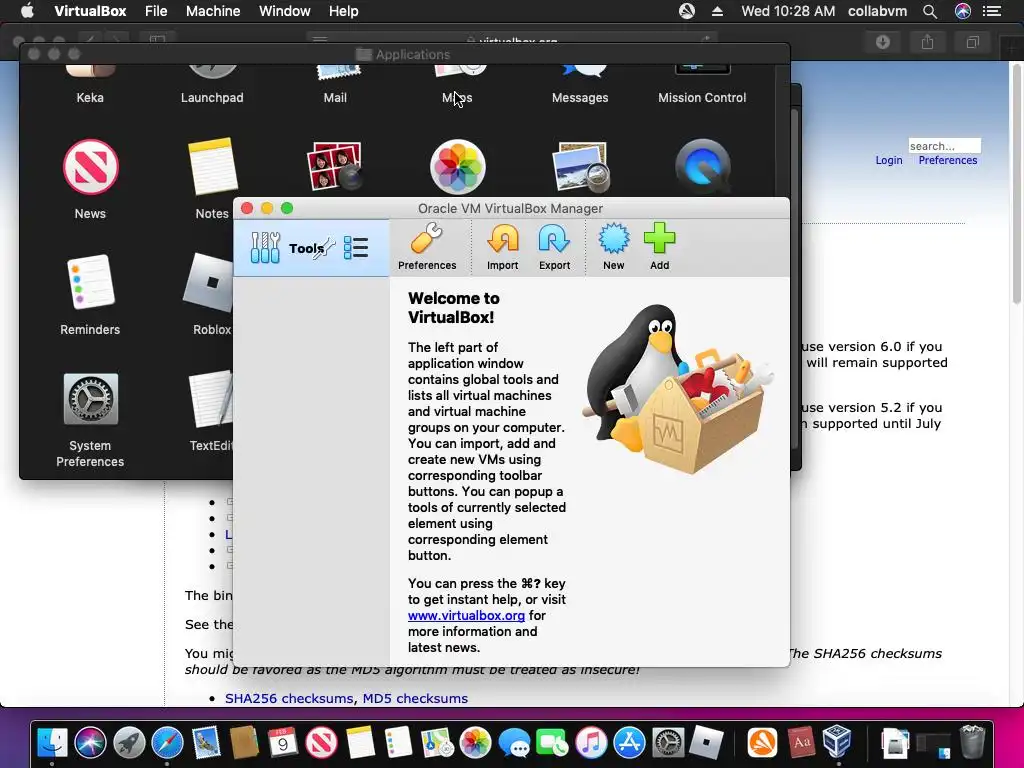Open Messages from the Dock
This screenshot has height=768, width=1024.
point(514,743)
